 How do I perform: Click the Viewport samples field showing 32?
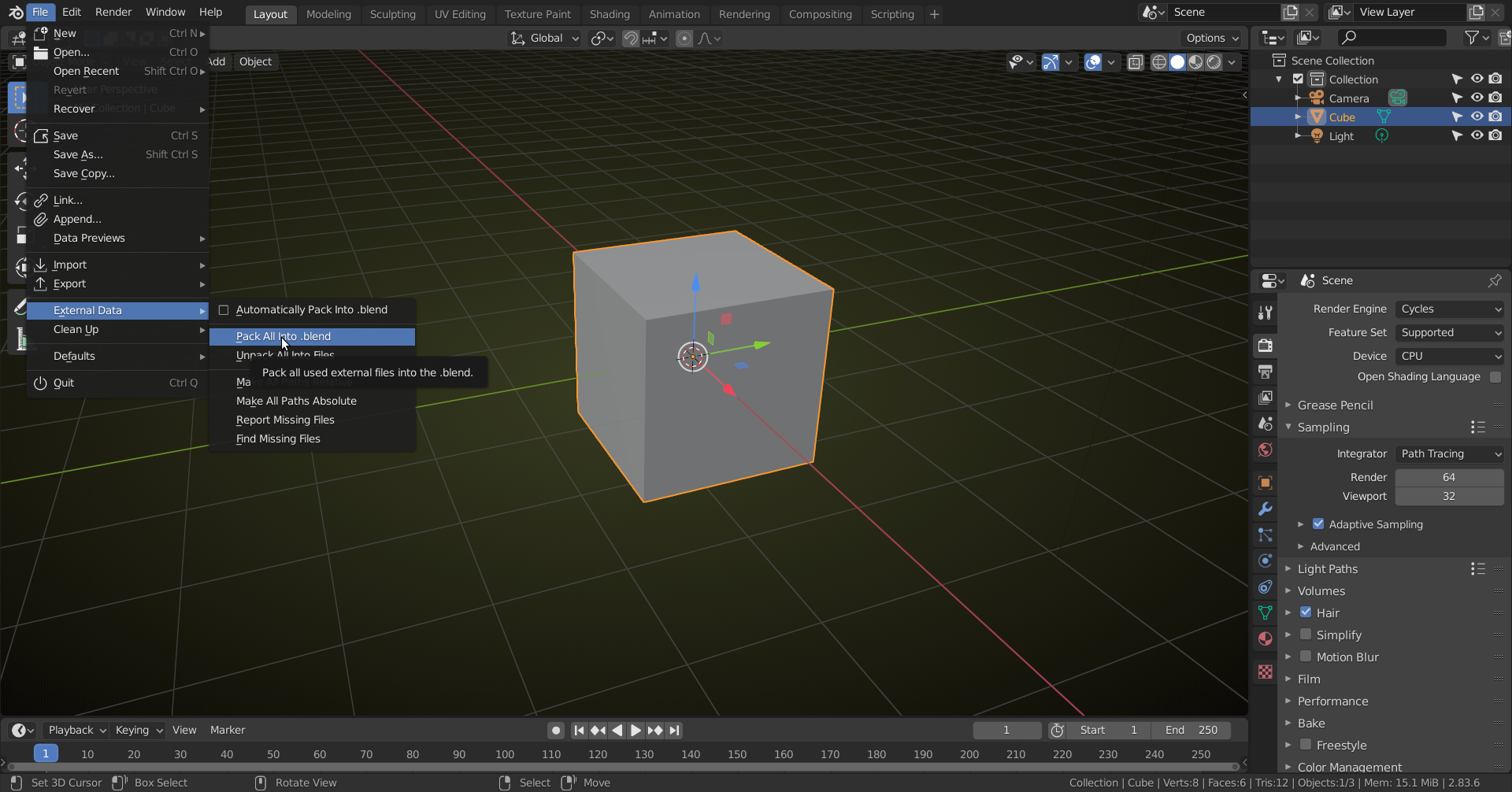[1449, 497]
